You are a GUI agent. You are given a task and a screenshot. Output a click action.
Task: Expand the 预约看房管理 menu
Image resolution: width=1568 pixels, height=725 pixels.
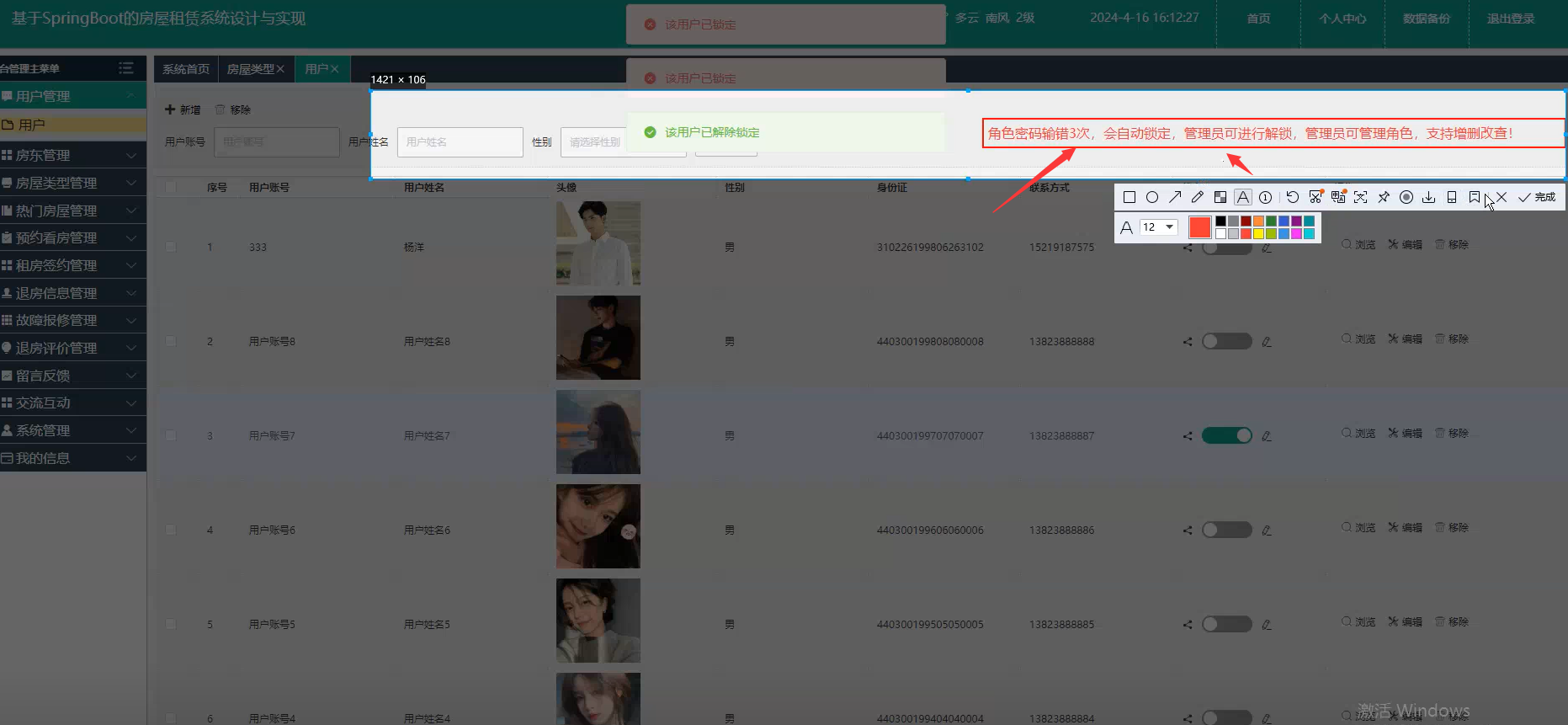coord(73,237)
